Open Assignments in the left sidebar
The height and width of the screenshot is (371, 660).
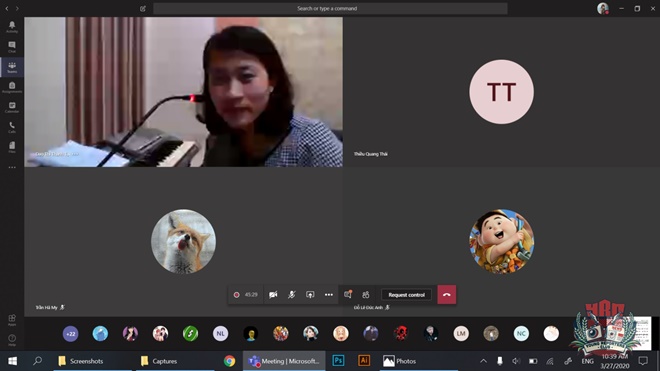(12, 87)
